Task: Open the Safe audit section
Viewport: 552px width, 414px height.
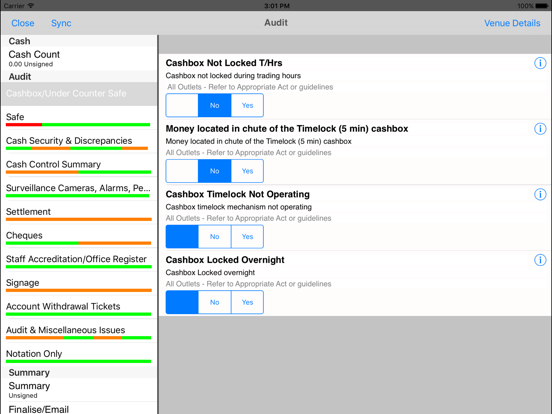Action: pyautogui.click(x=79, y=118)
